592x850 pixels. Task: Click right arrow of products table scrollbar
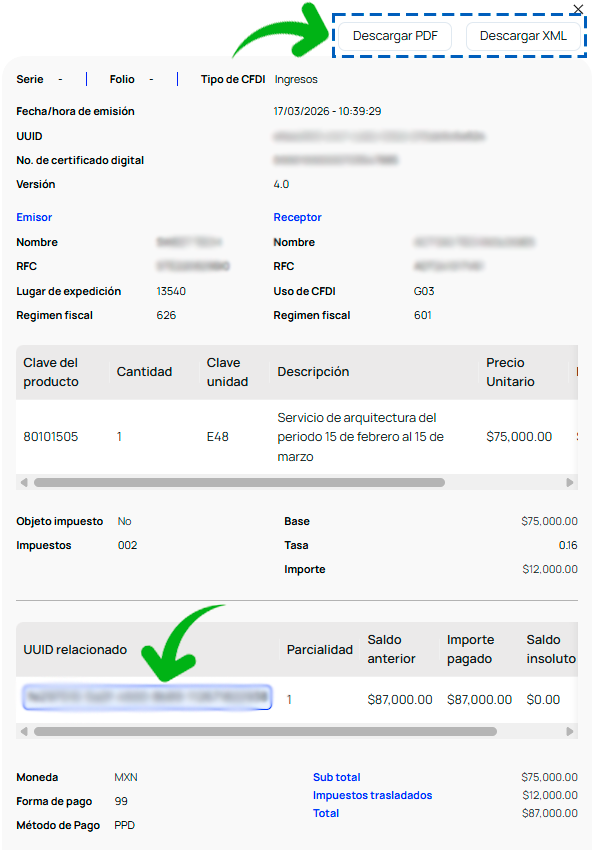(570, 482)
